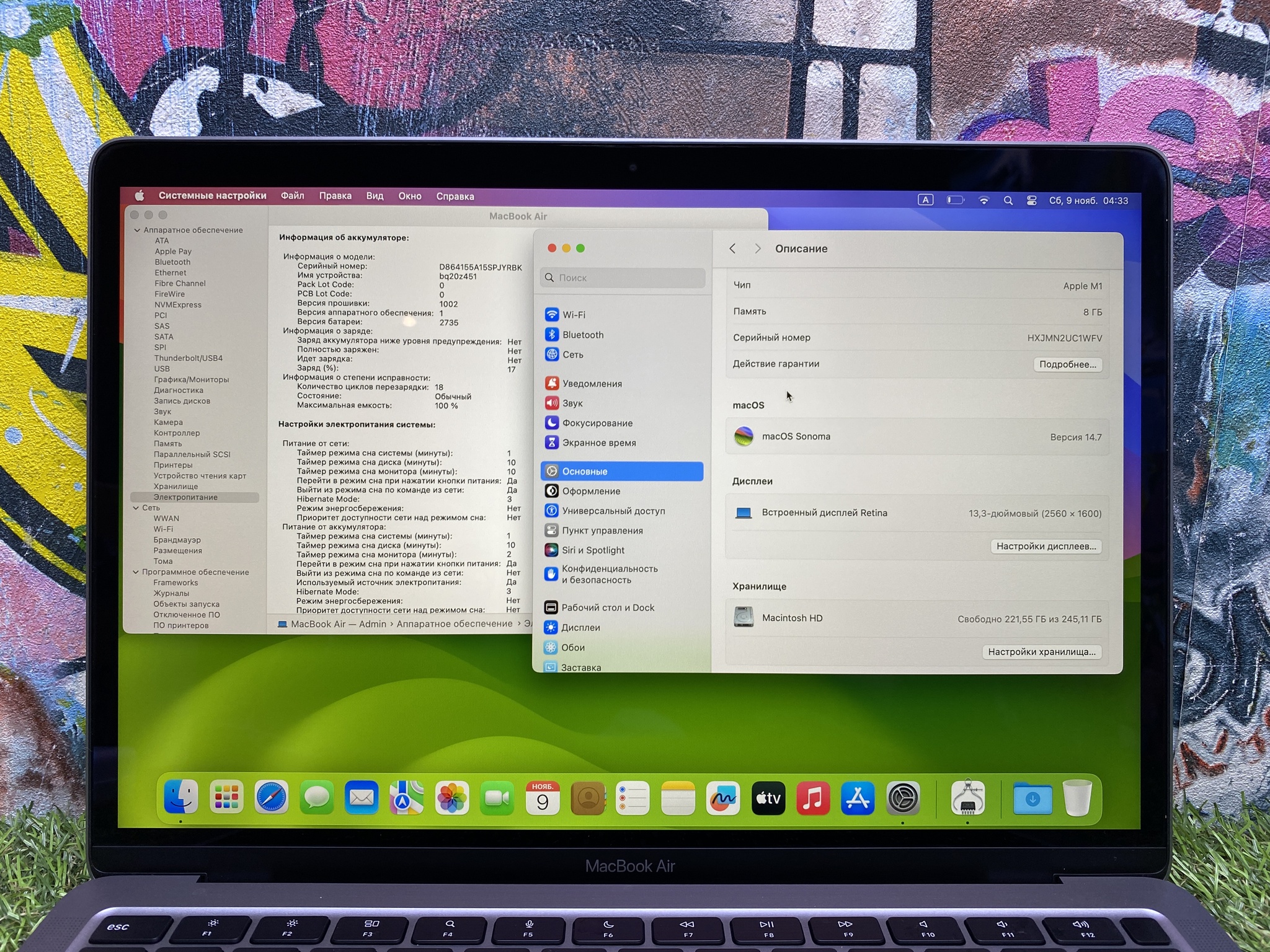Viewport: 1270px width, 952px height.
Task: Select Siri и Spotlight sidebar item
Action: pos(592,550)
